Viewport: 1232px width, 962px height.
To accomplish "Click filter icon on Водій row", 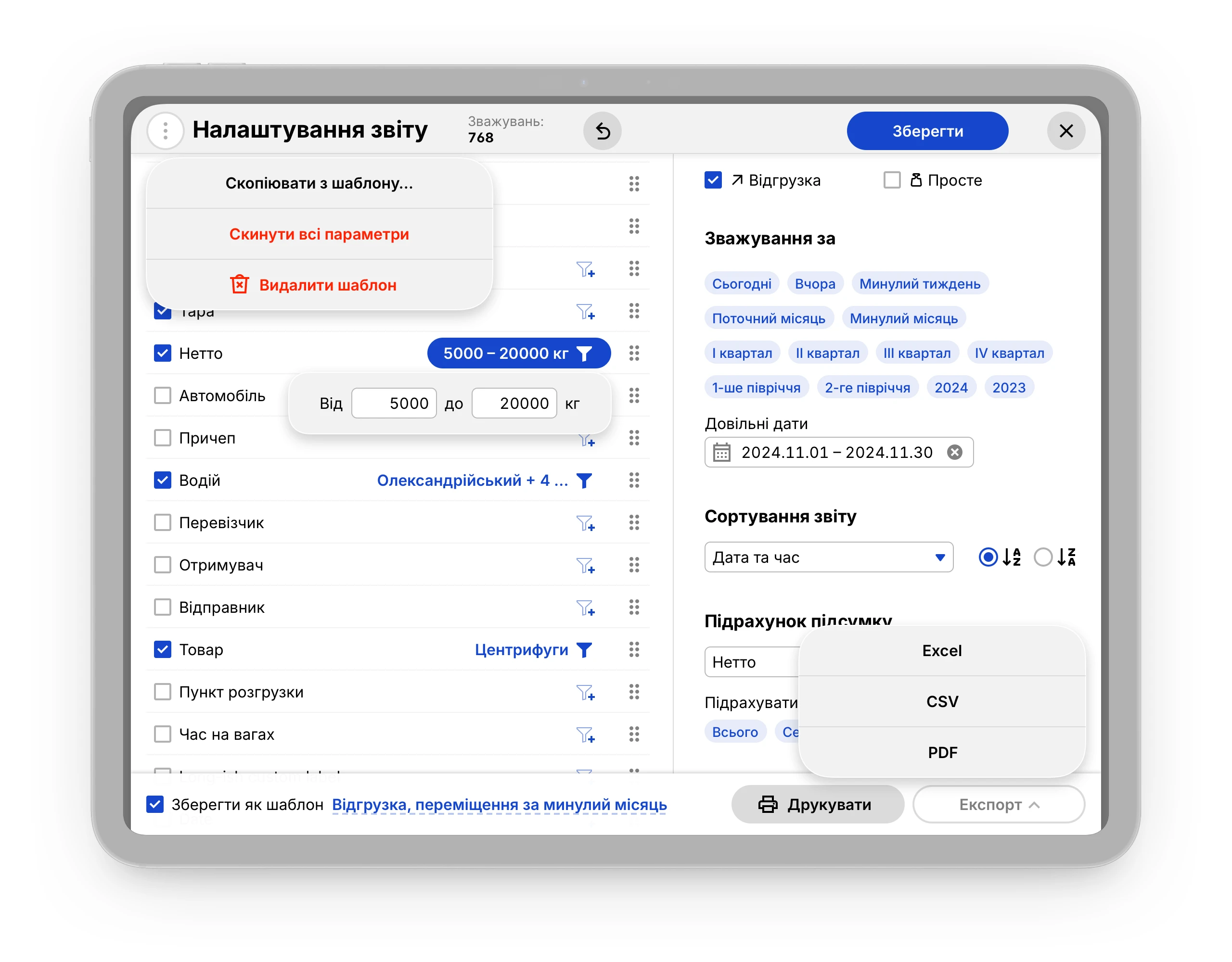I will click(584, 481).
